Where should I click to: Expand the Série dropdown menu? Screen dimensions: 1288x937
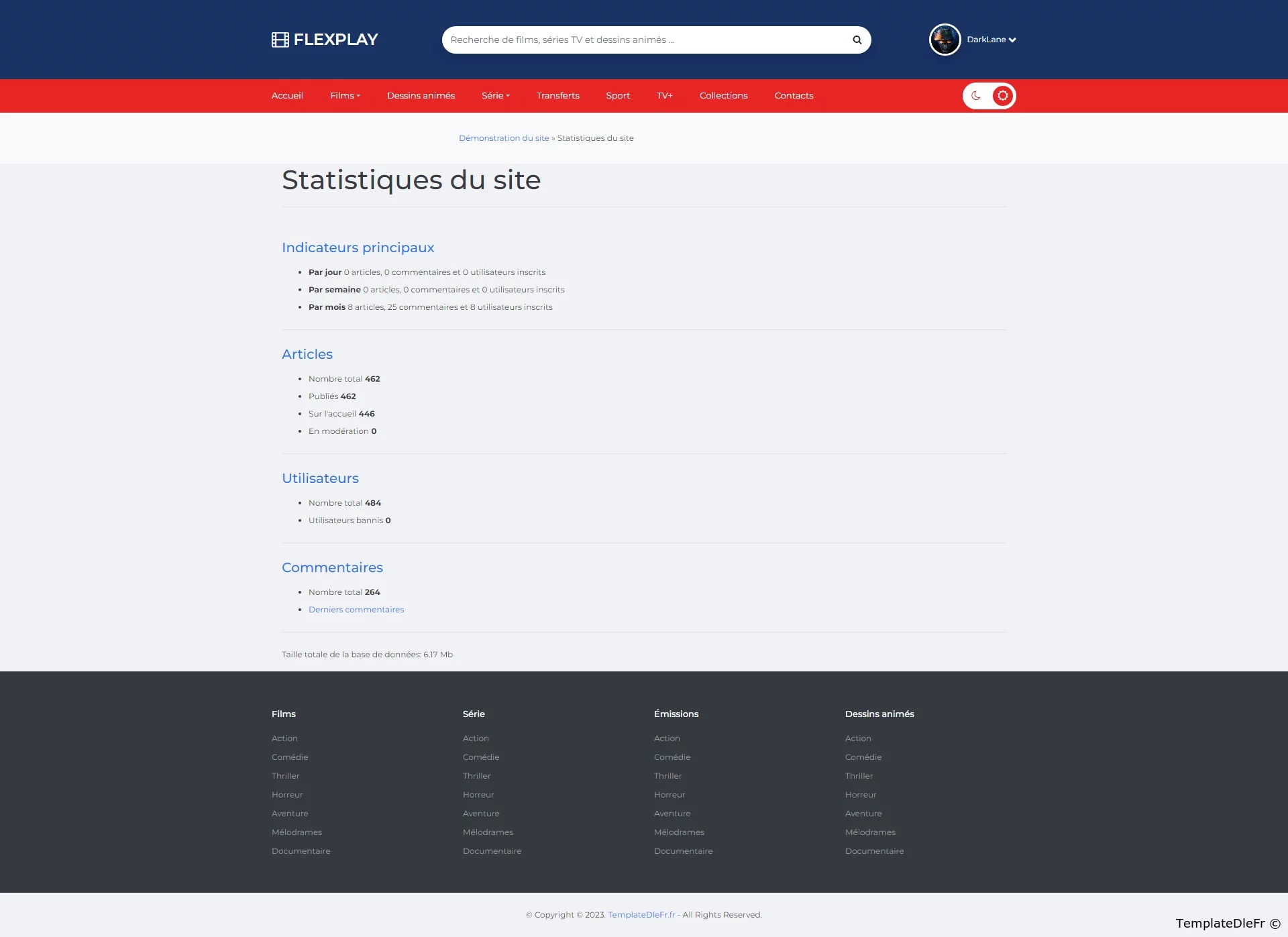[495, 95]
